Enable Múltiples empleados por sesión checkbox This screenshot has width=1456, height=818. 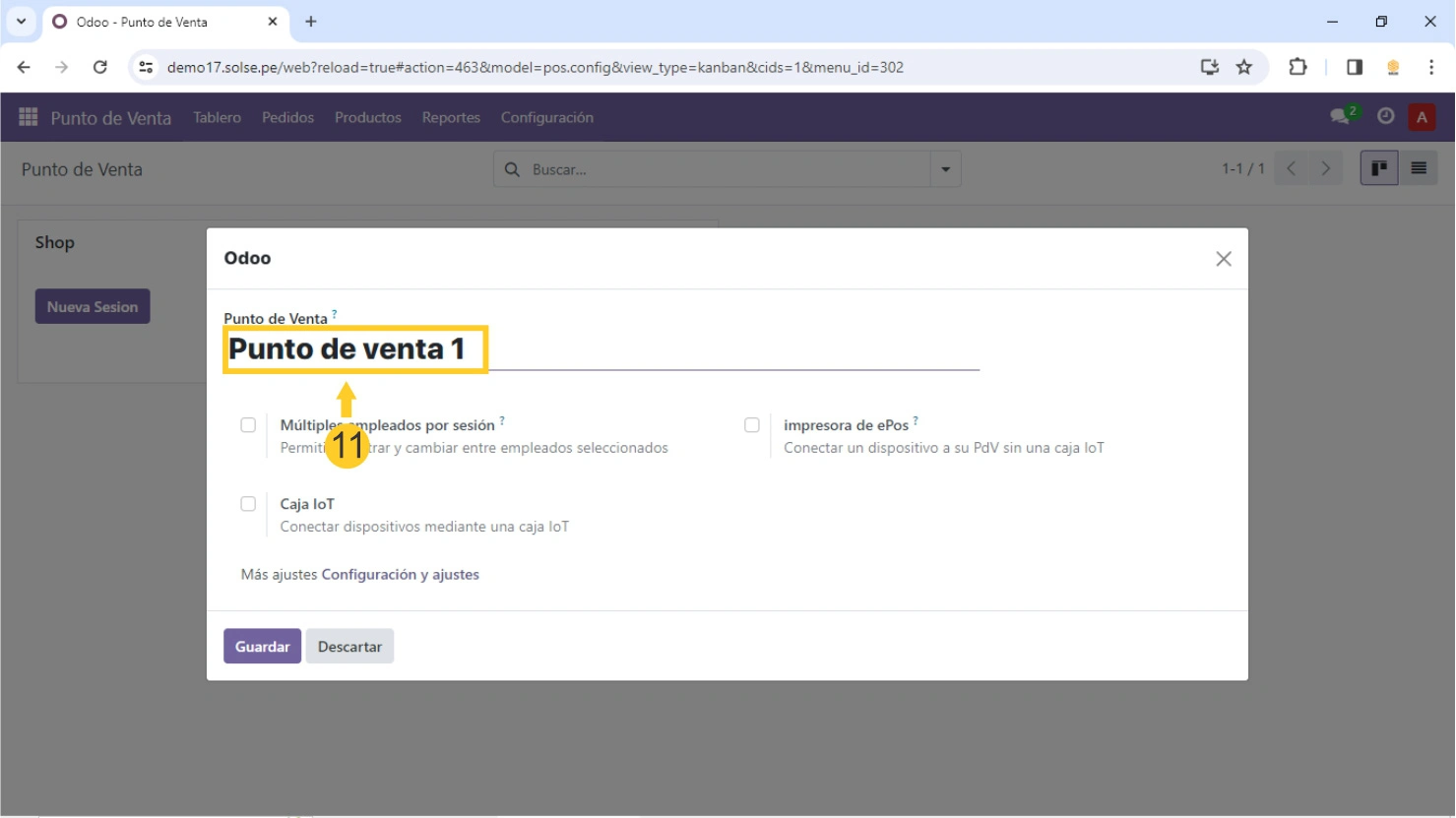(x=248, y=425)
